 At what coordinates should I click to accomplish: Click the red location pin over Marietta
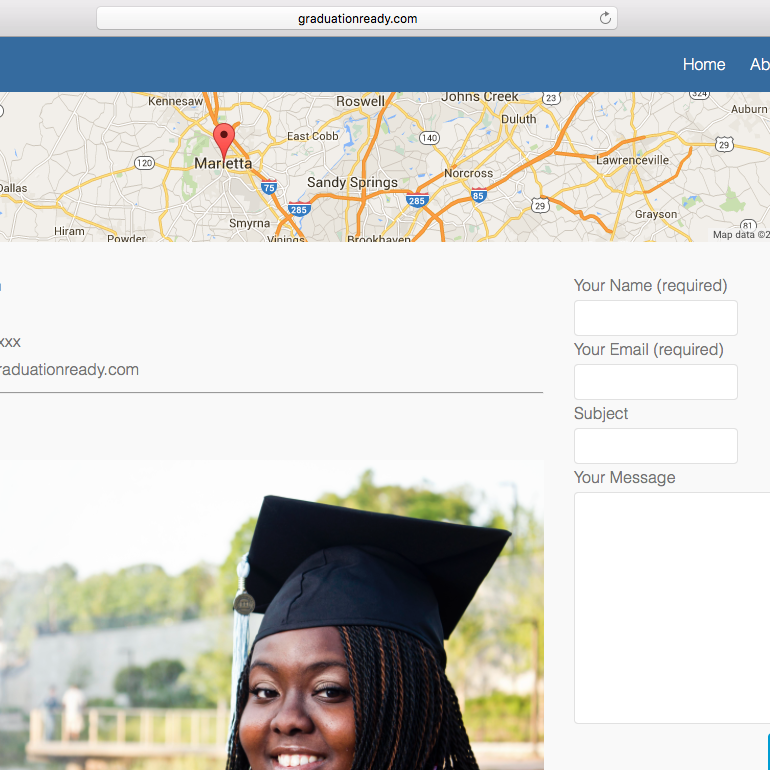pyautogui.click(x=224, y=139)
